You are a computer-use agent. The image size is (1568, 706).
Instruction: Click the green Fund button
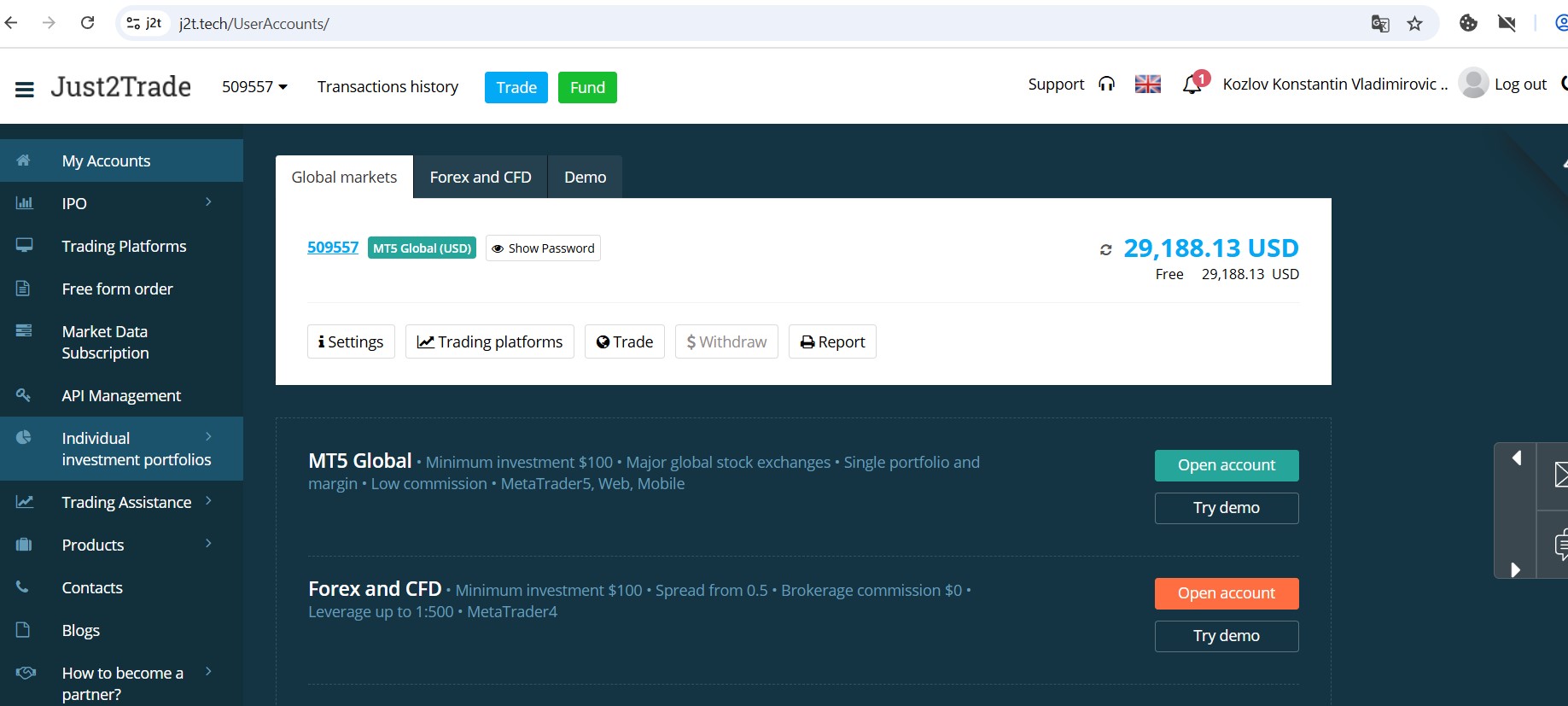click(587, 88)
